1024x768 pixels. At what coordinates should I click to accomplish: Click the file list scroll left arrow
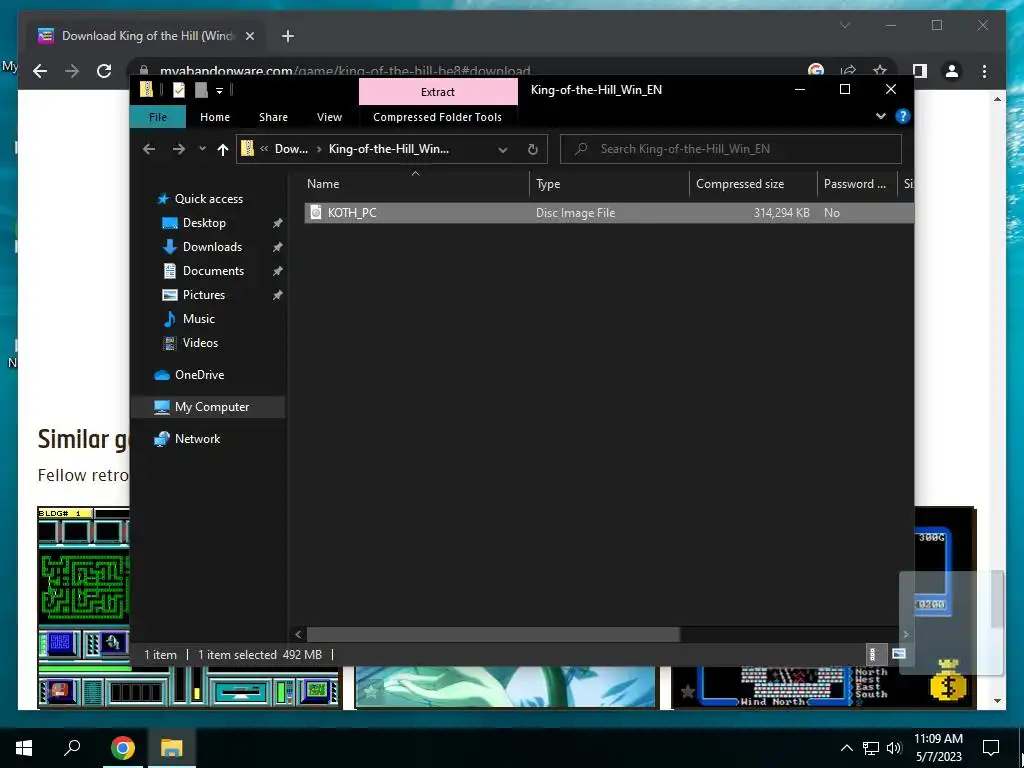click(298, 634)
